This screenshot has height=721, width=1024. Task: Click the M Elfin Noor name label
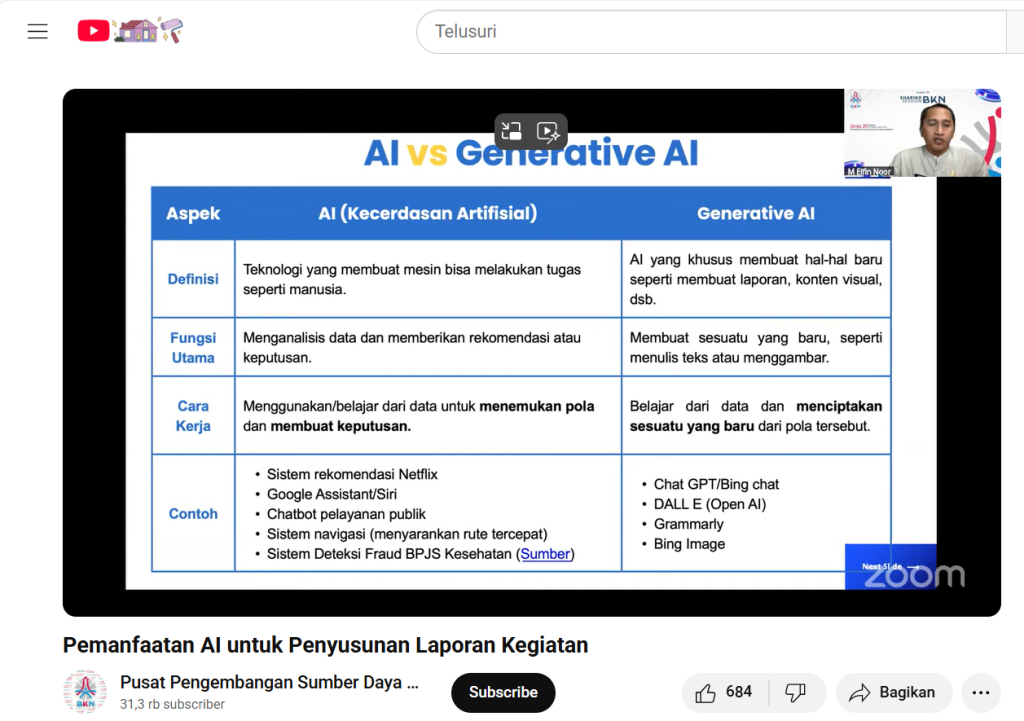click(869, 172)
